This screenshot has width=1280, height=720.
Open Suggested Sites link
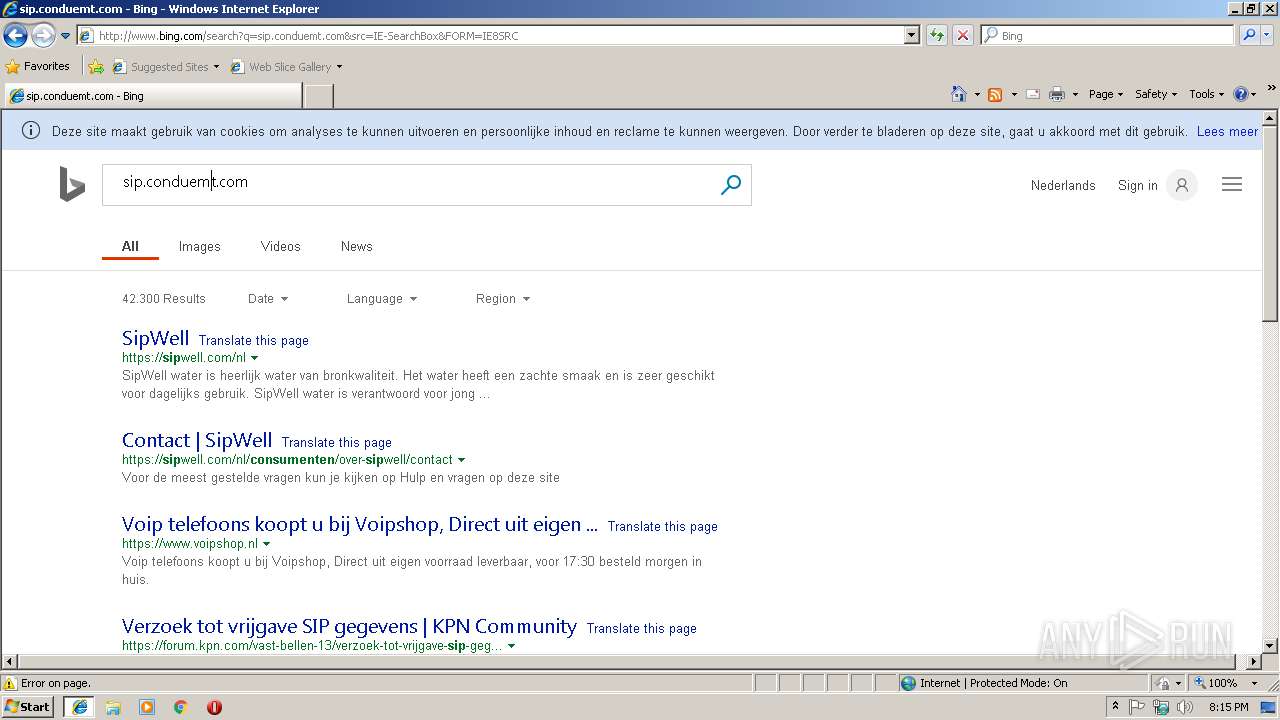[x=165, y=67]
